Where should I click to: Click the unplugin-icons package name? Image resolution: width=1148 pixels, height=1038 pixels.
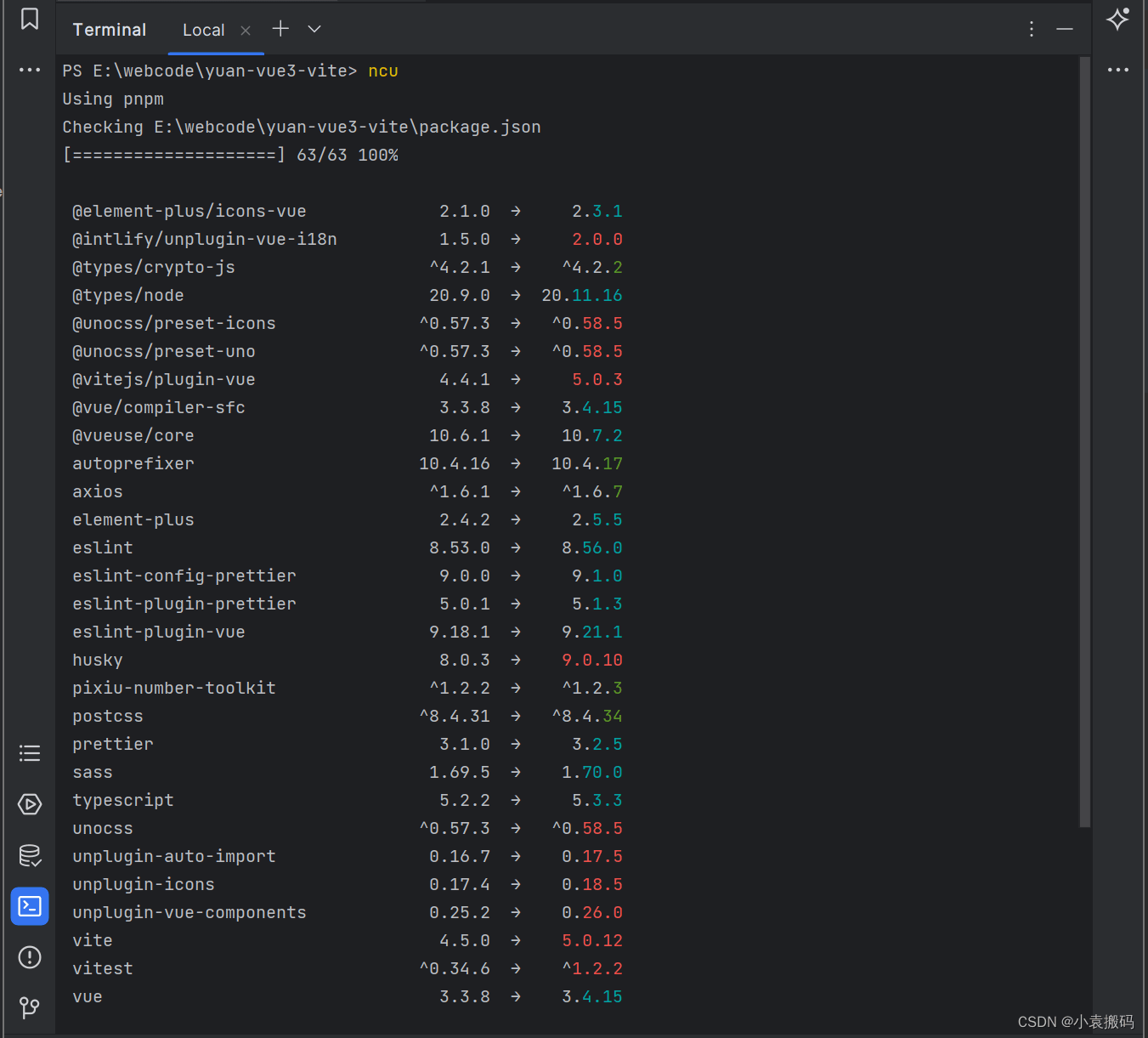(144, 884)
